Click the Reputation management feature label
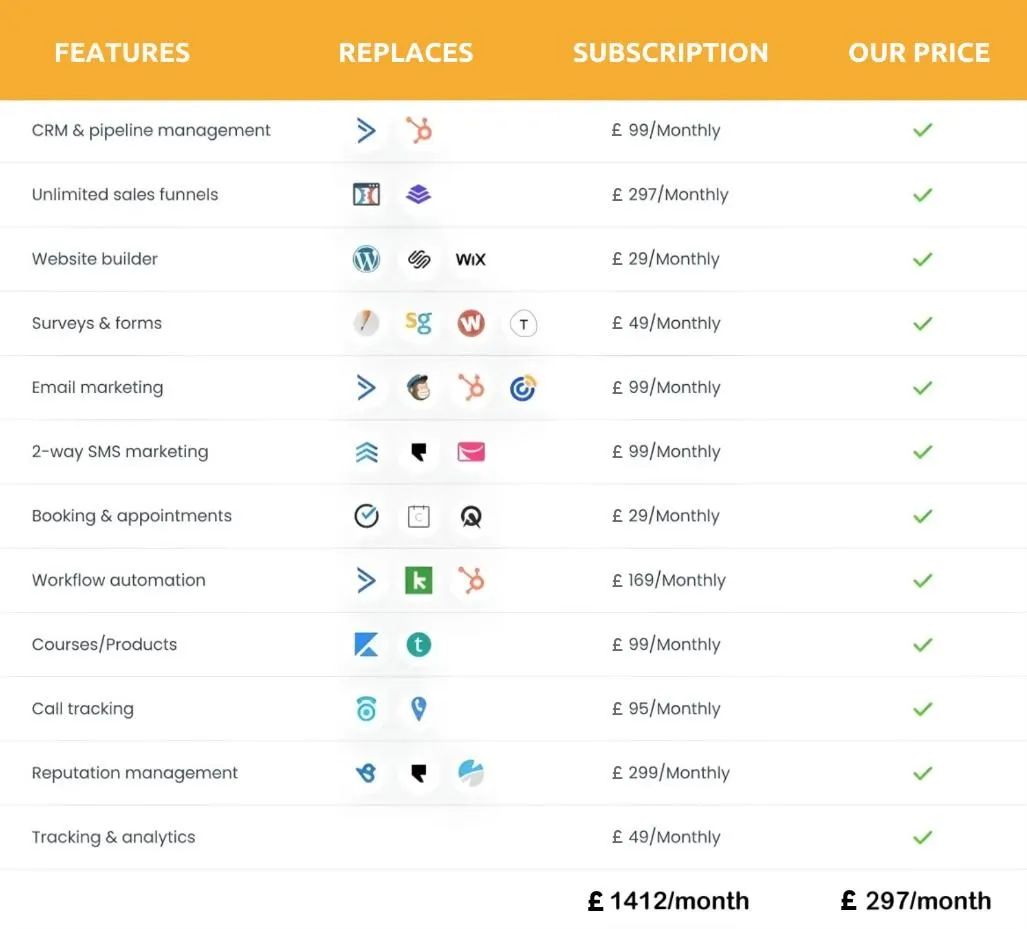This screenshot has width=1027, height=929. tap(134, 773)
